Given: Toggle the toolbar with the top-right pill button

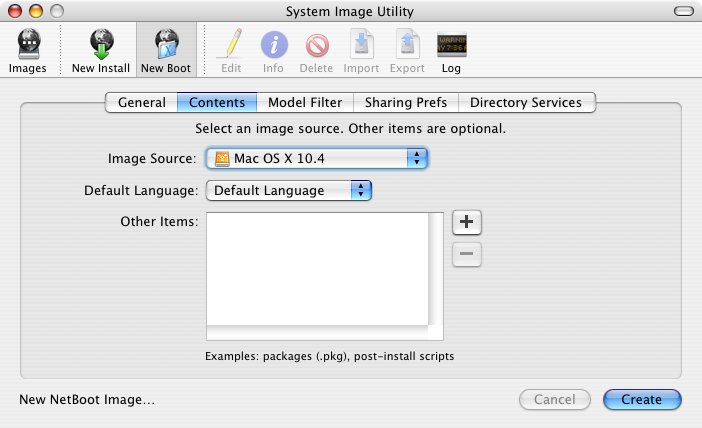Looking at the screenshot, I should click(684, 11).
